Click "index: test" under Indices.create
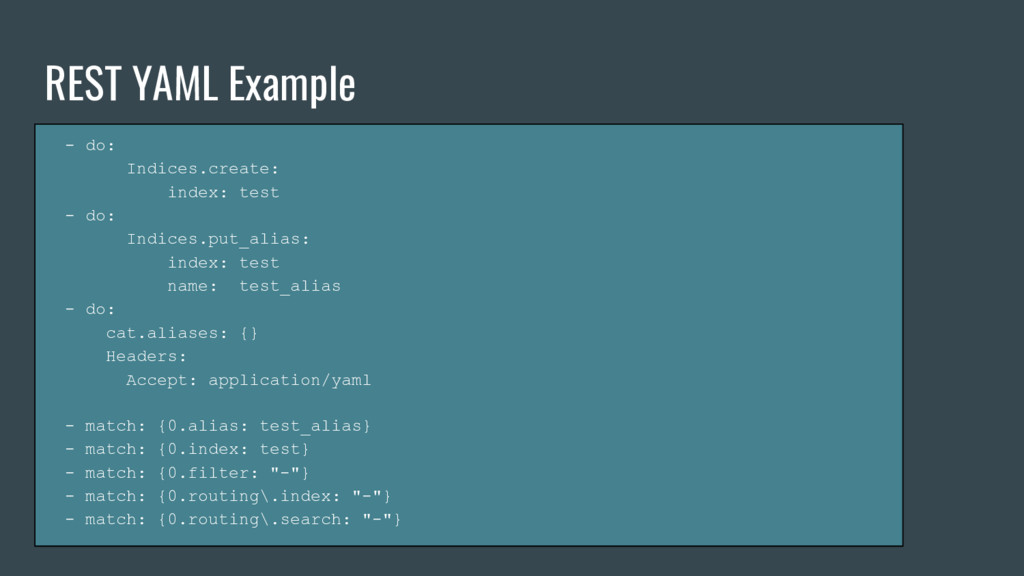 pyautogui.click(x=223, y=192)
